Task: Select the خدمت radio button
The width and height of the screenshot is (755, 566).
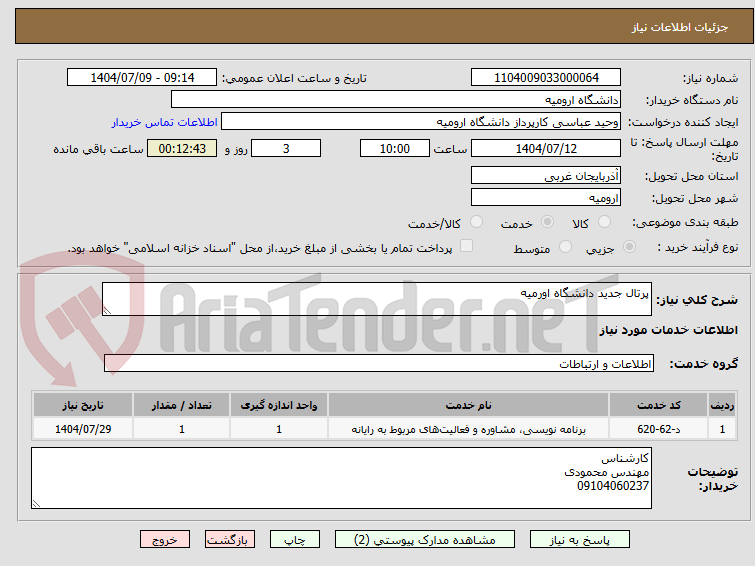Action: (x=547, y=222)
